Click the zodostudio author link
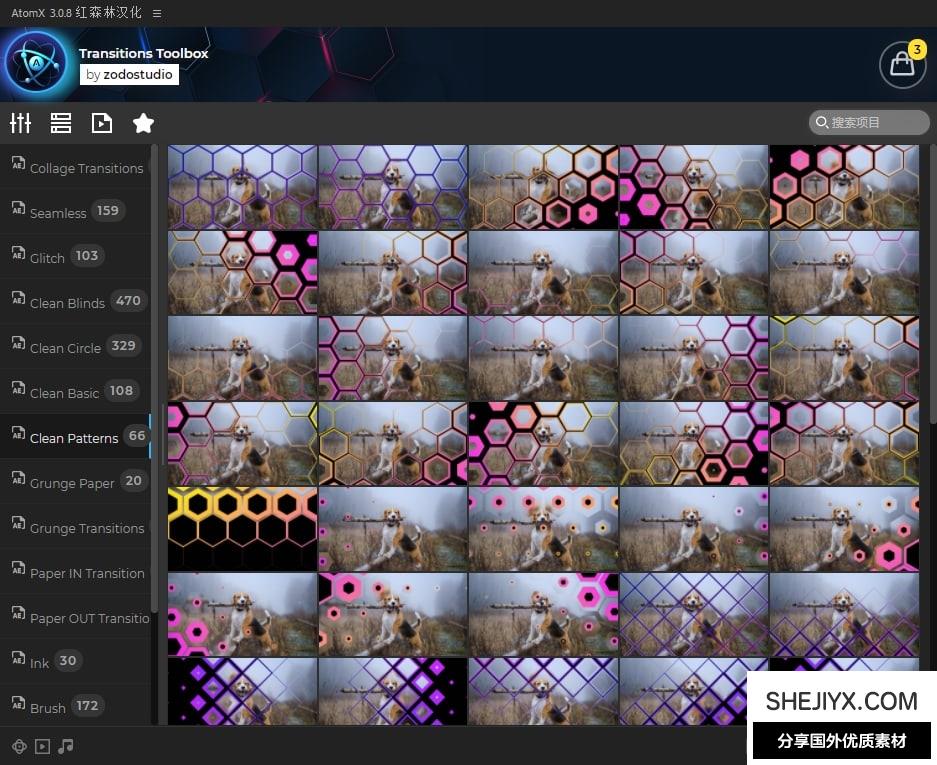937x765 pixels. coord(129,74)
